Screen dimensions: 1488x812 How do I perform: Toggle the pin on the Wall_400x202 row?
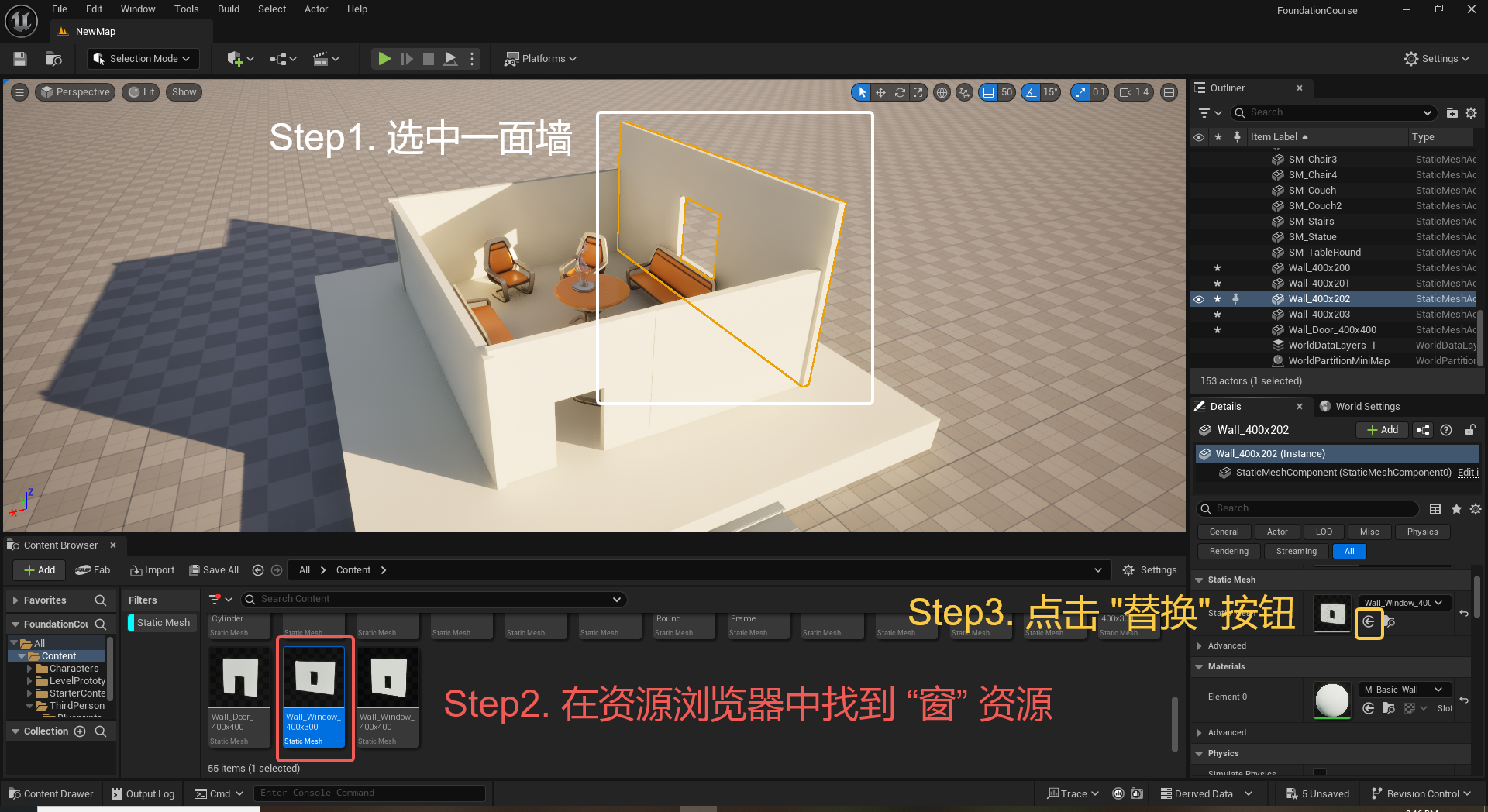click(1236, 299)
